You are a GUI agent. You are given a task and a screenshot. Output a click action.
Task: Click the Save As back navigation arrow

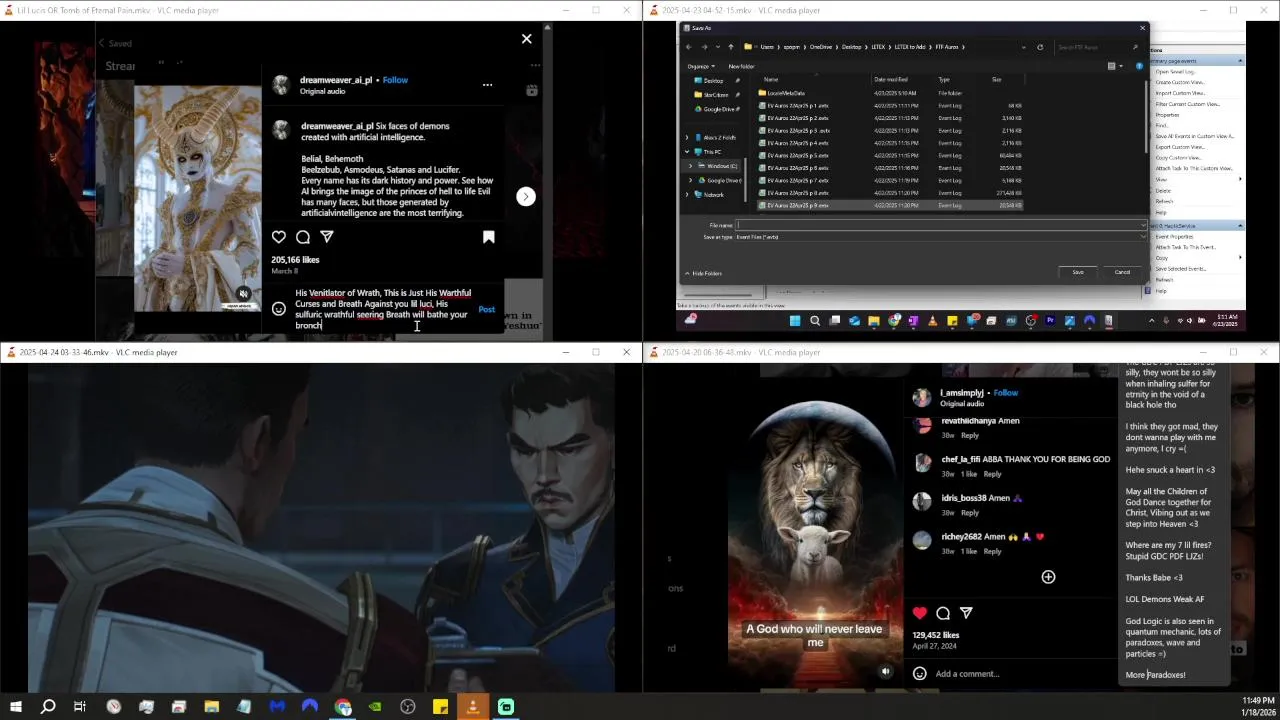(x=688, y=47)
